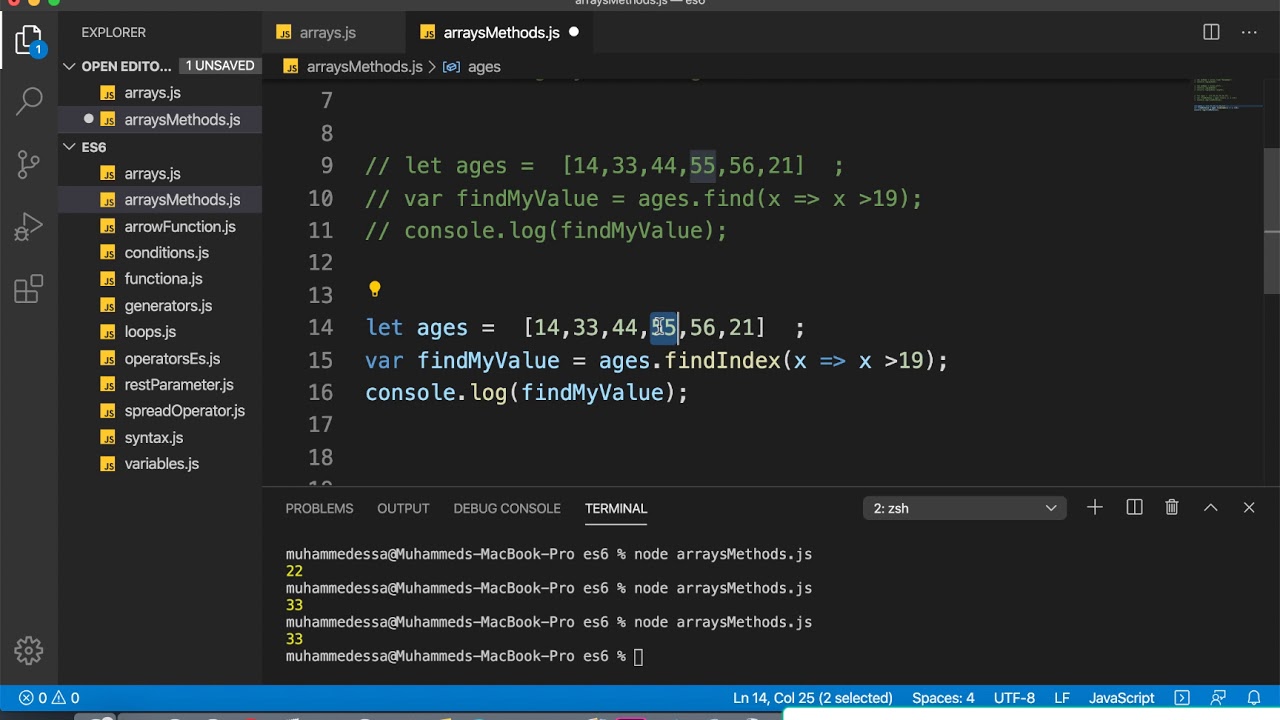Open the Source Control view
The width and height of the screenshot is (1280, 720).
(29, 163)
